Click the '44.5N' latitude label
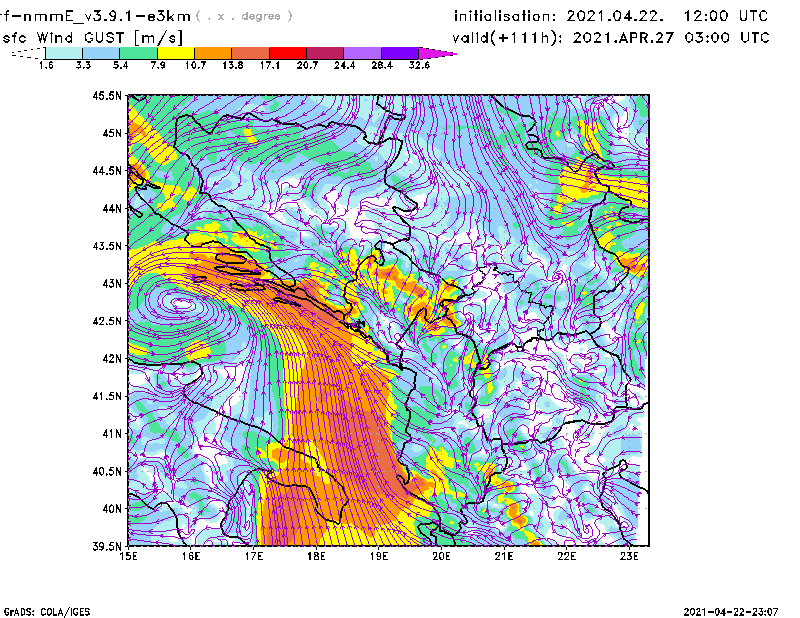Viewport: 800px width, 618px height. pos(107,170)
